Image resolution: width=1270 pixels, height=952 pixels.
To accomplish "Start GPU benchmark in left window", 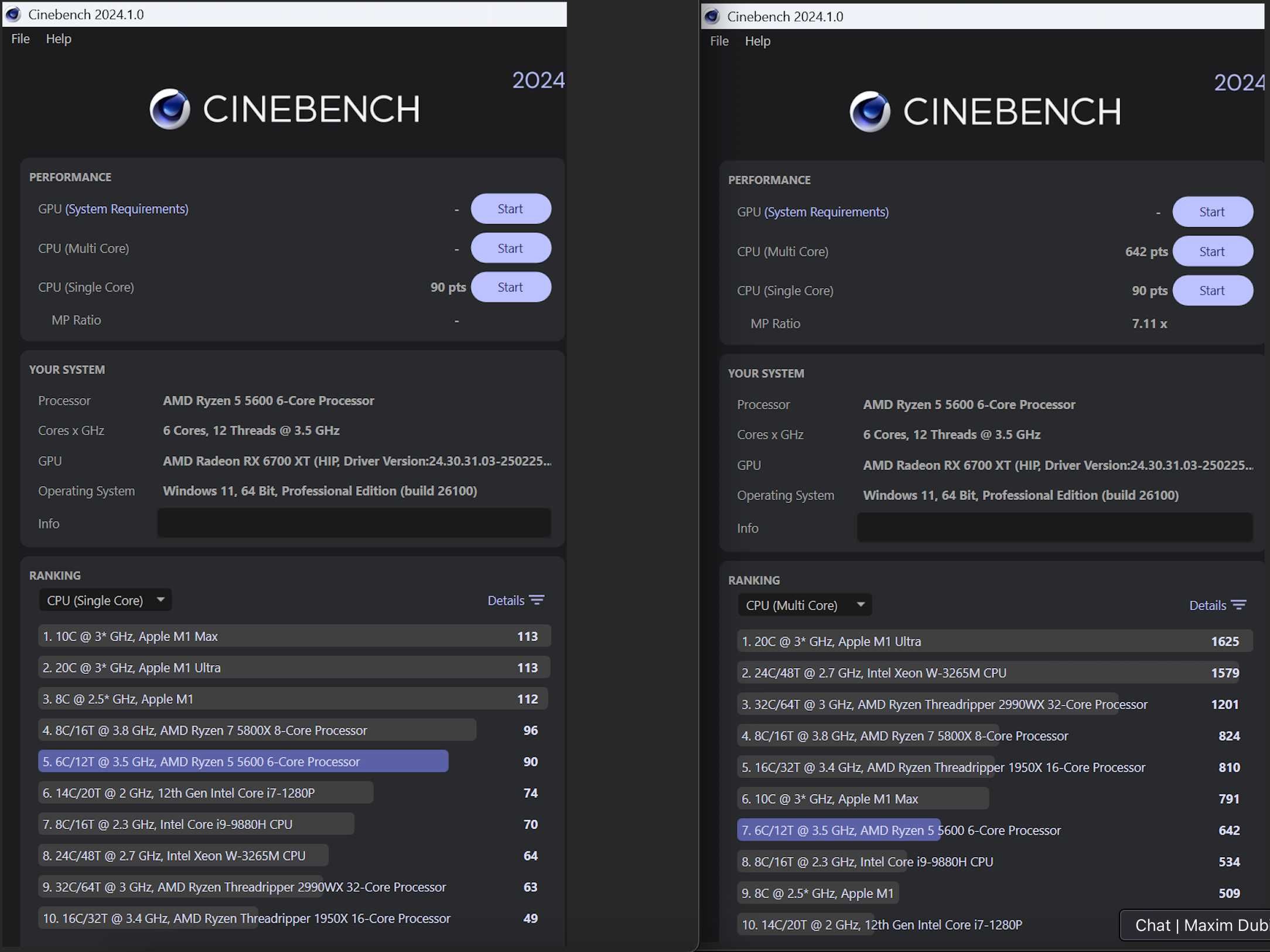I will pyautogui.click(x=511, y=209).
